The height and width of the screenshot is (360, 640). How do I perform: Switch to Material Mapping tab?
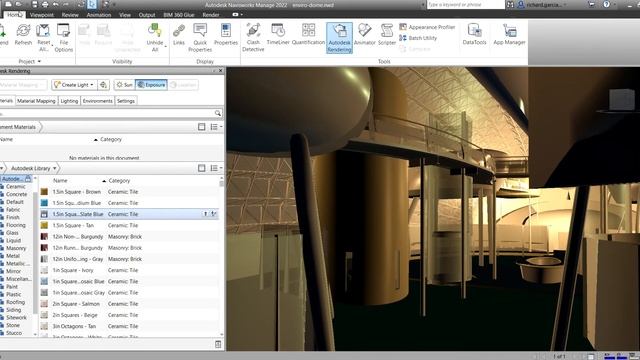(36, 101)
